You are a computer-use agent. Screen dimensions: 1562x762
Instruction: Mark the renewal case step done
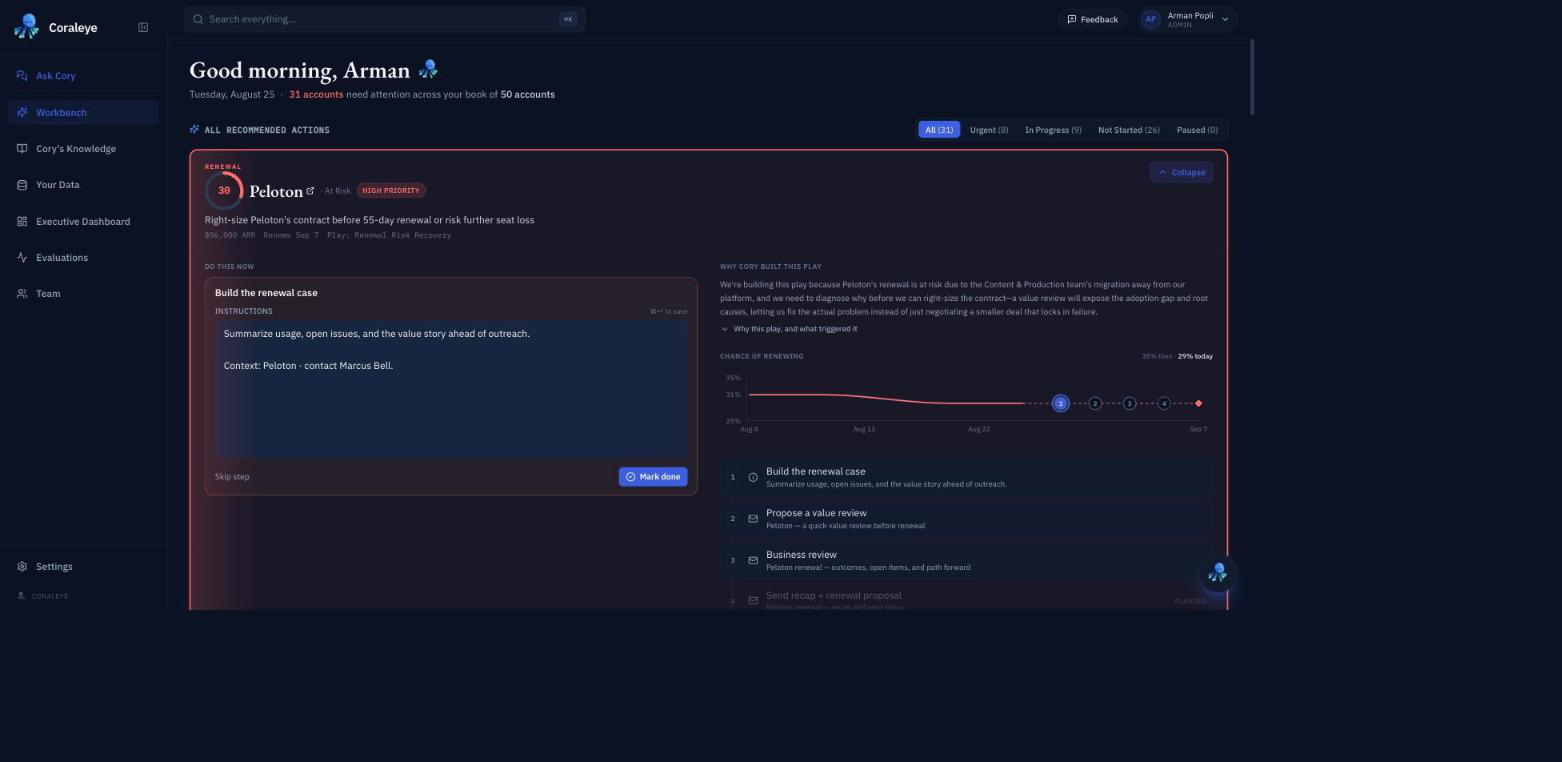click(x=653, y=477)
